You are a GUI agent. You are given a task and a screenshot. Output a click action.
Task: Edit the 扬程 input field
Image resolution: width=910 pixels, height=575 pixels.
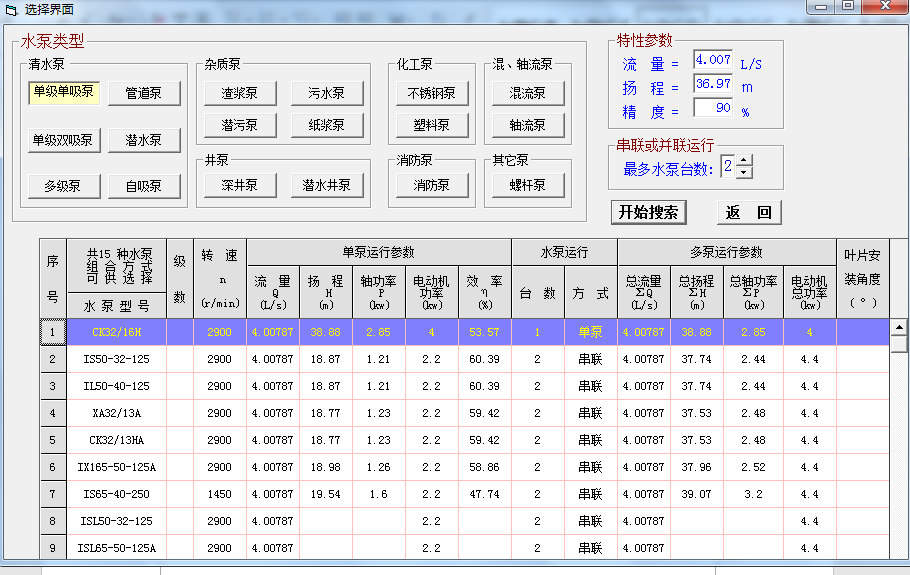tap(713, 84)
